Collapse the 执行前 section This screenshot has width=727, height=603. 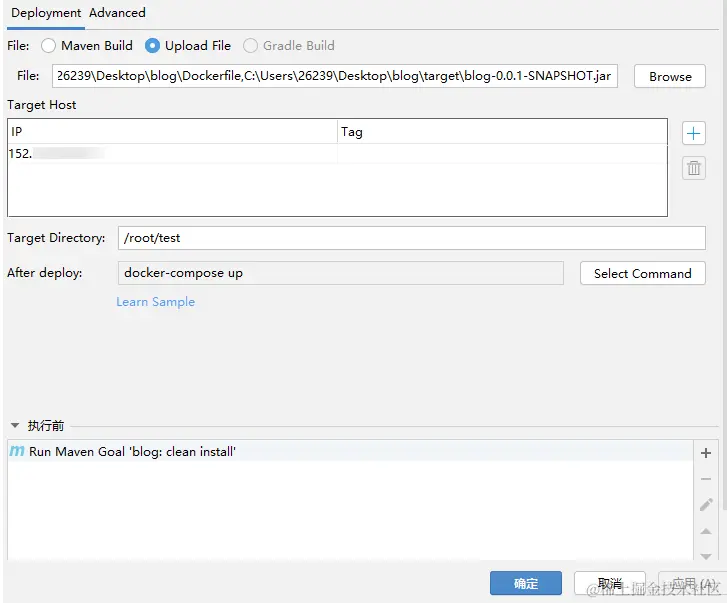[x=15, y=425]
